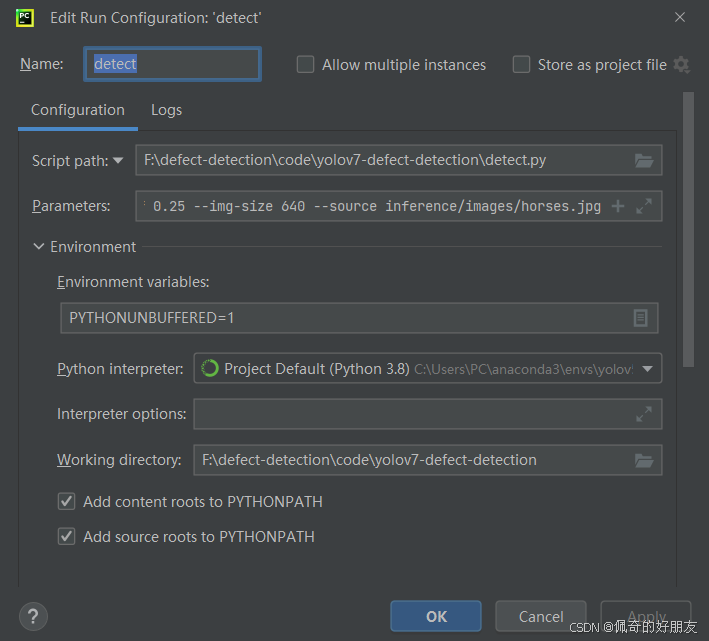Click the Environment variables label

(x=133, y=282)
